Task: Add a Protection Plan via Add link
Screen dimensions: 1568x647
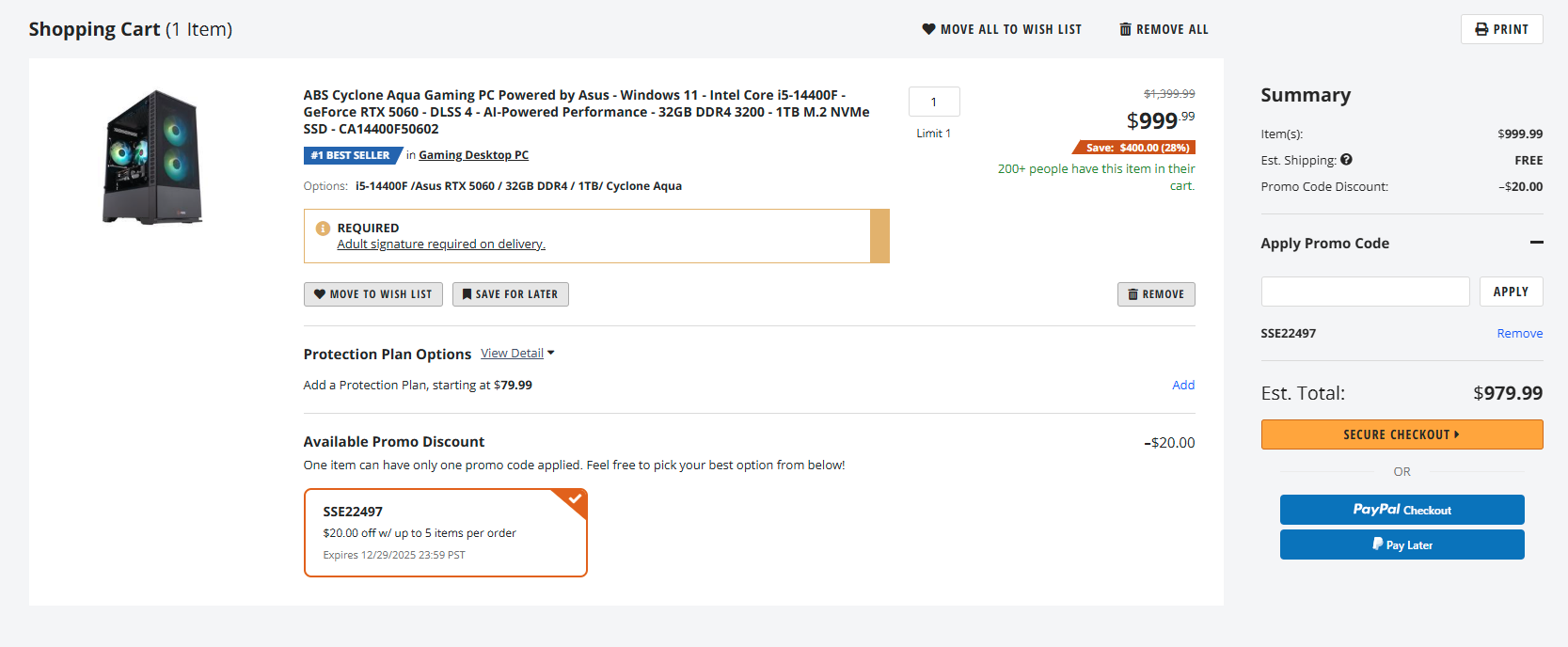Action: click(1183, 385)
